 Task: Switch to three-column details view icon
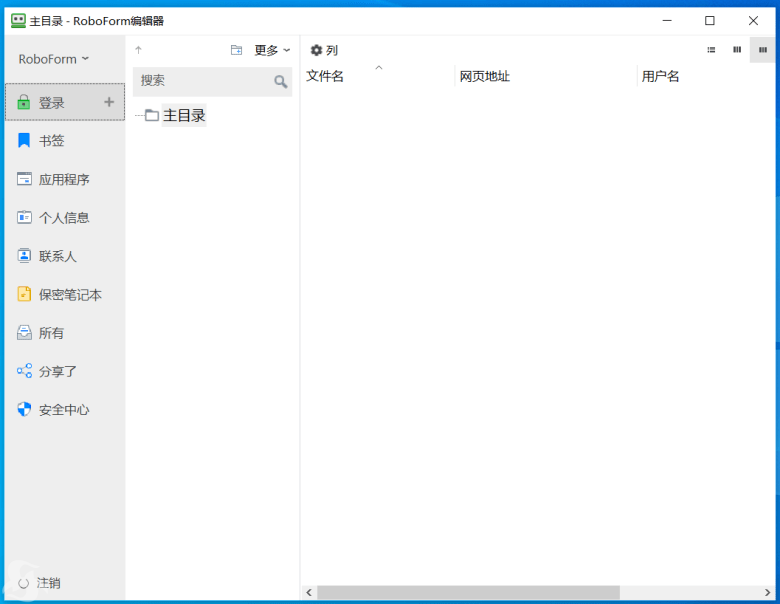[x=763, y=50]
